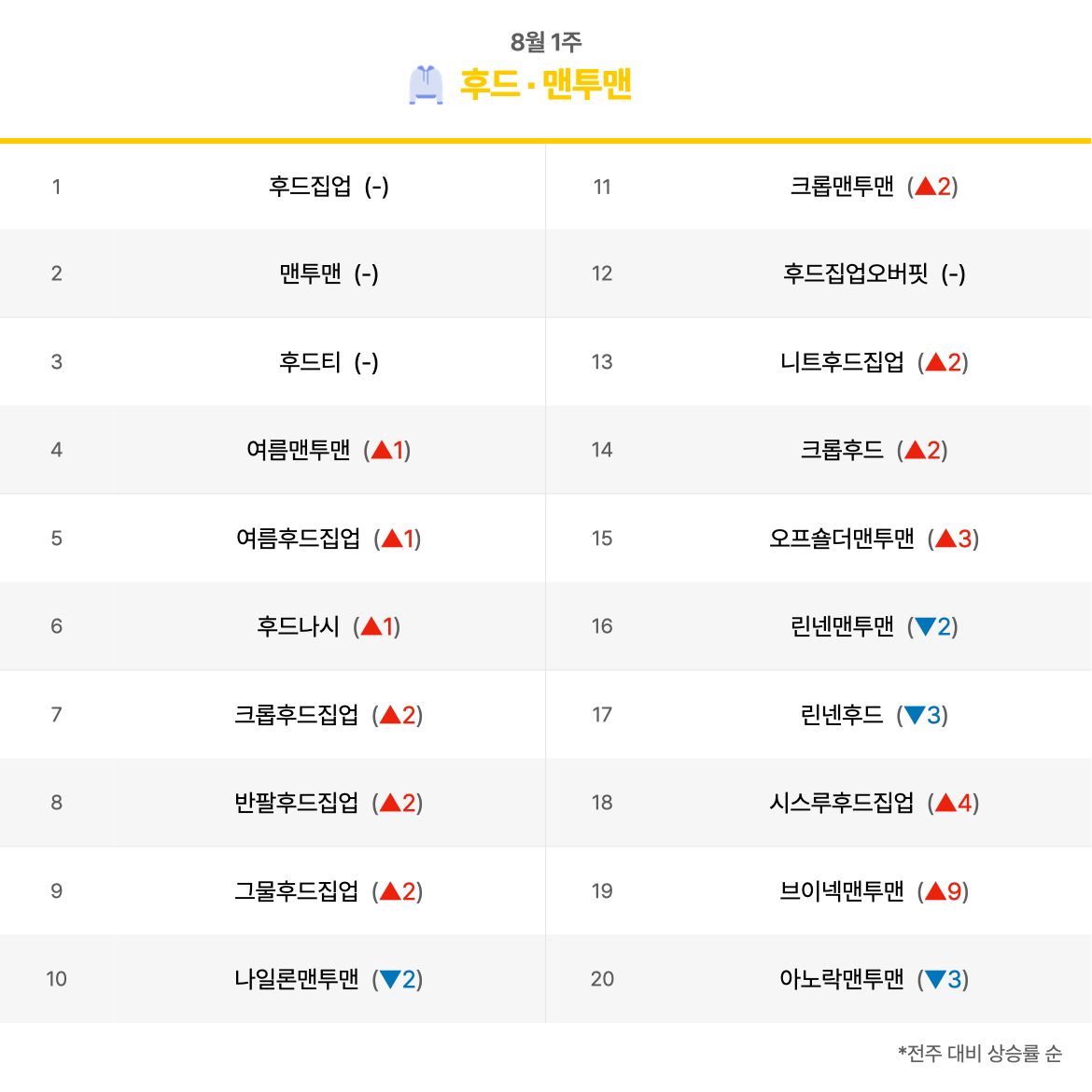
Task: Click the red up arrow next to 오프숄더맨투맨
Action: click(x=945, y=539)
